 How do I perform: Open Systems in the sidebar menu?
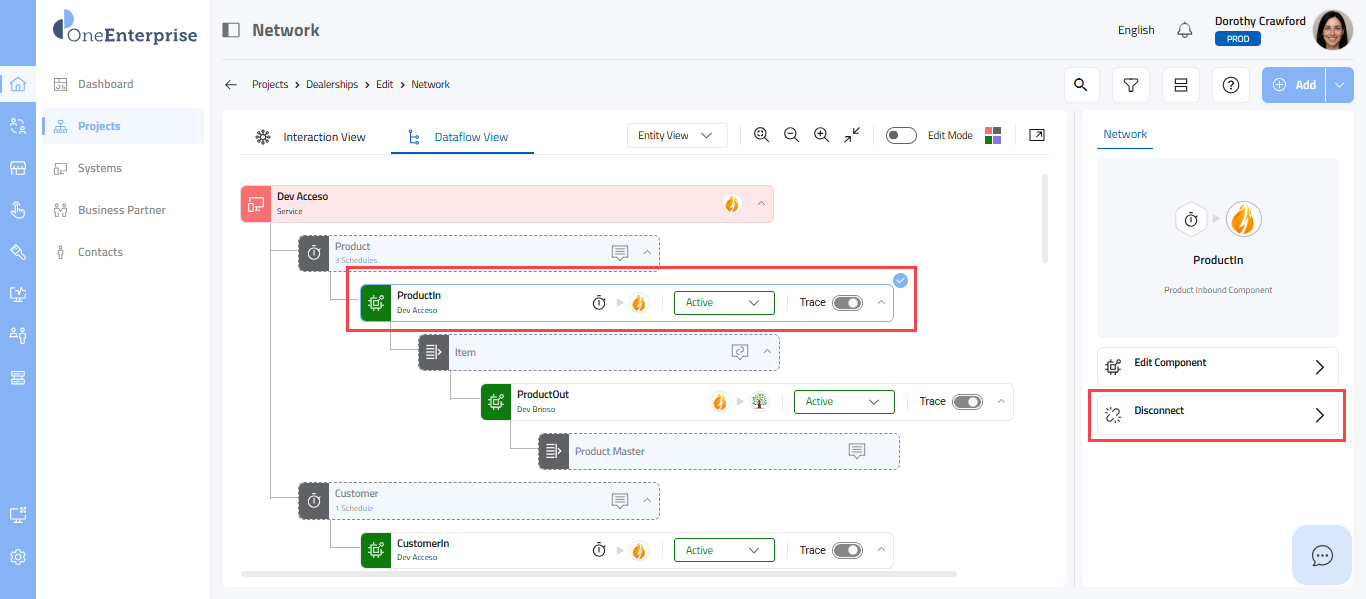tap(100, 168)
